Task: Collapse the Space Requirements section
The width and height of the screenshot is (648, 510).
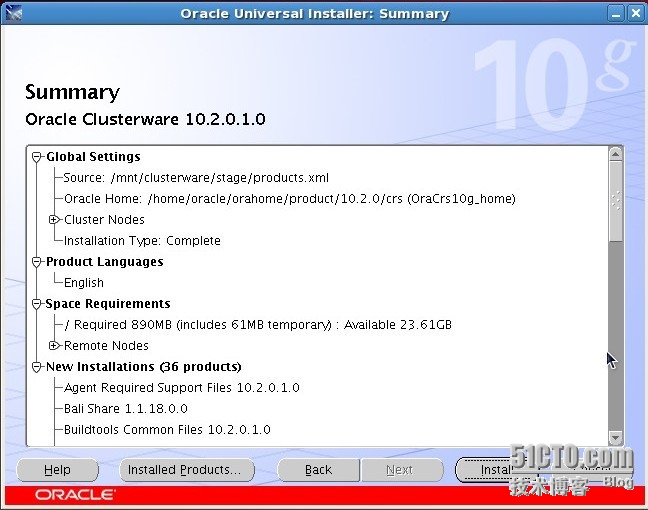Action: click(x=37, y=304)
